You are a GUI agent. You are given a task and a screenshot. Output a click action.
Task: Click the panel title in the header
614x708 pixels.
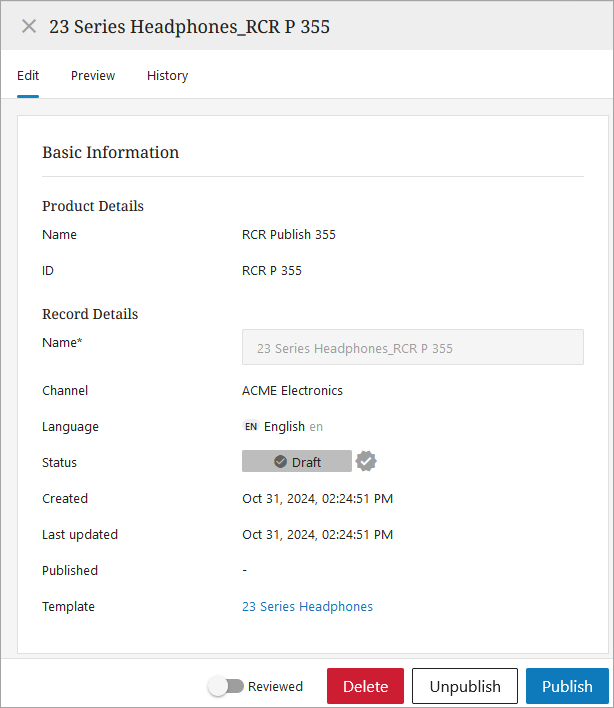(189, 27)
